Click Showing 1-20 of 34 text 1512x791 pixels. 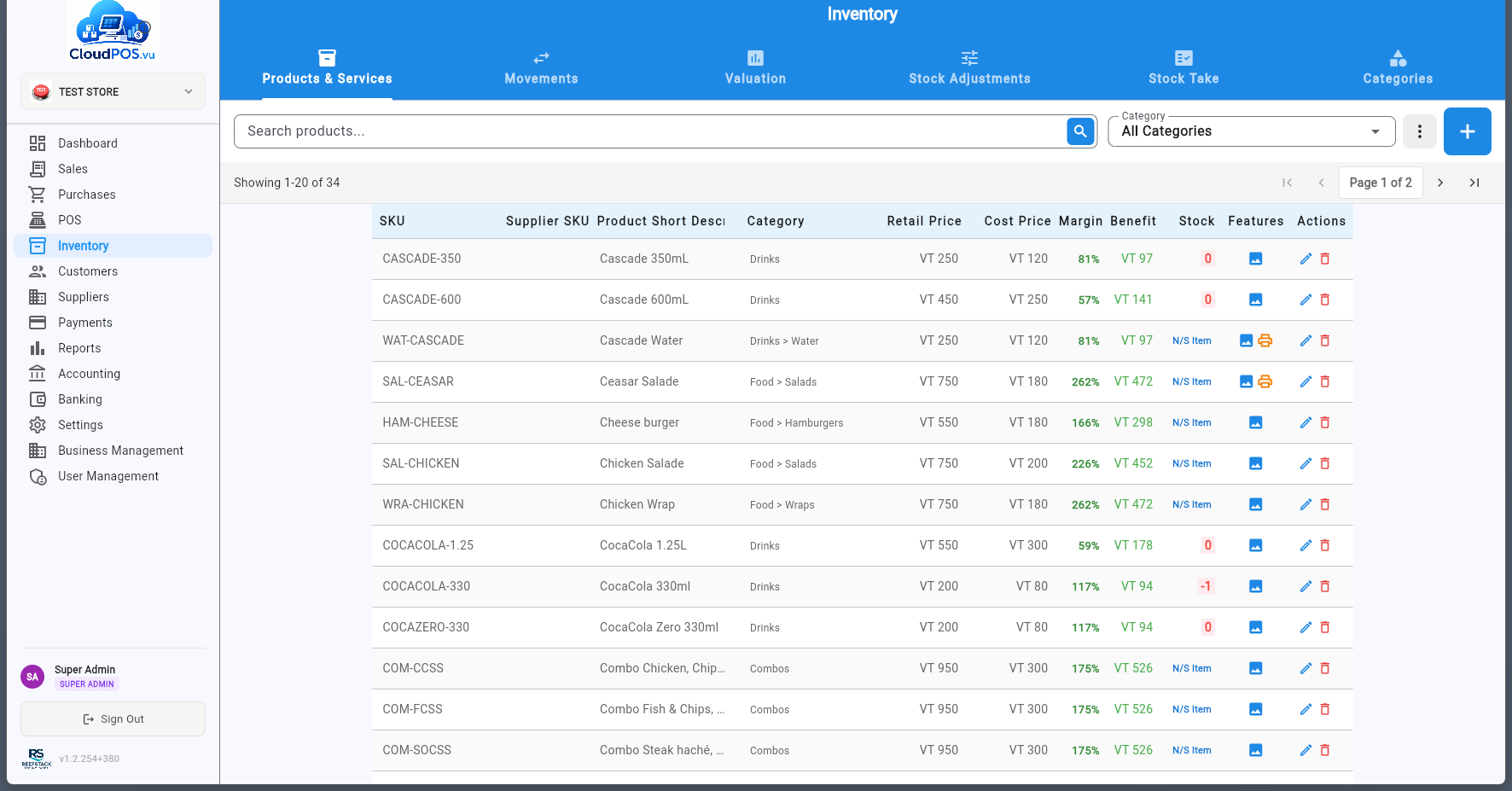tap(287, 183)
